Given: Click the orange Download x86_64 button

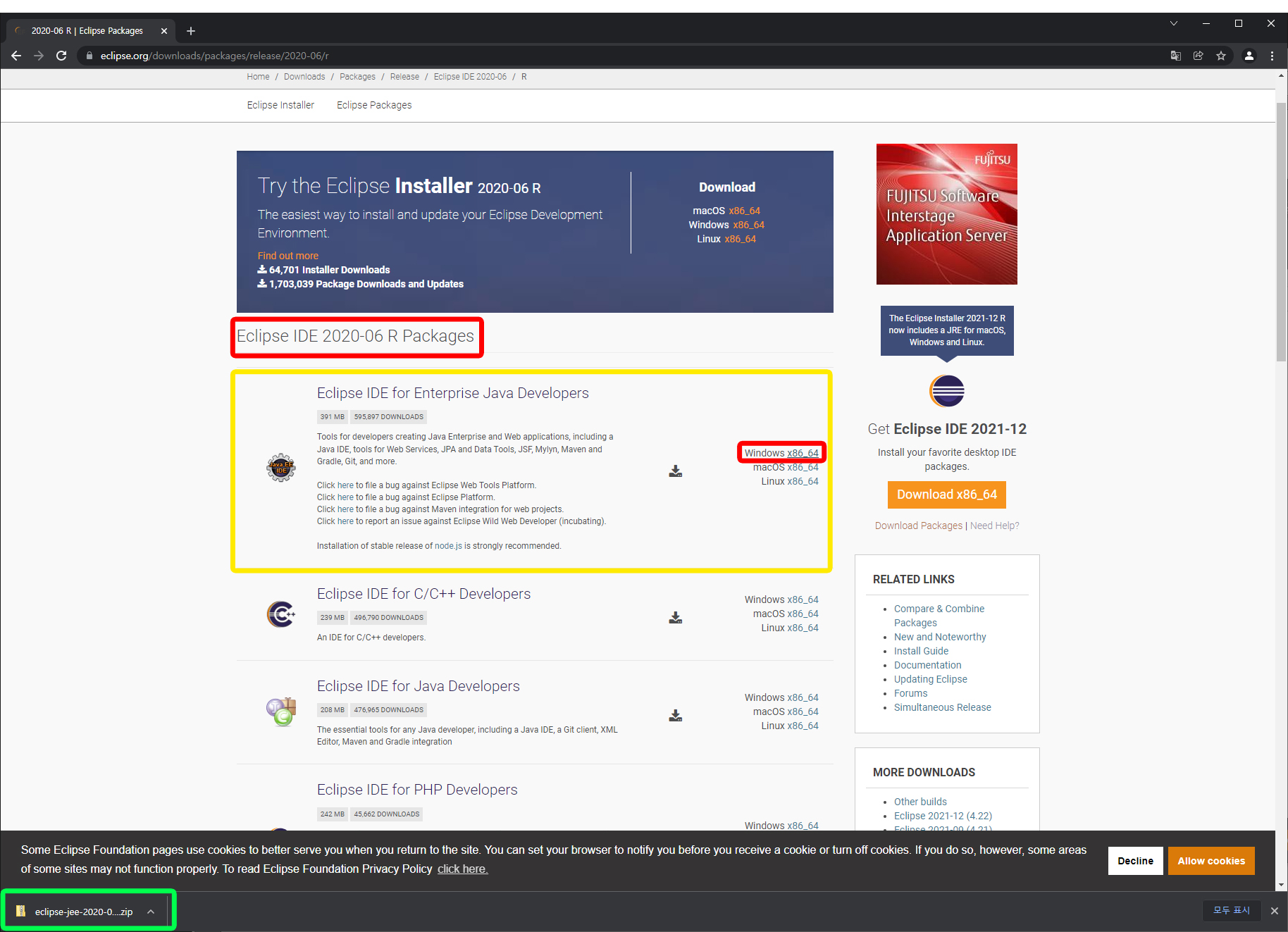Looking at the screenshot, I should click(946, 495).
